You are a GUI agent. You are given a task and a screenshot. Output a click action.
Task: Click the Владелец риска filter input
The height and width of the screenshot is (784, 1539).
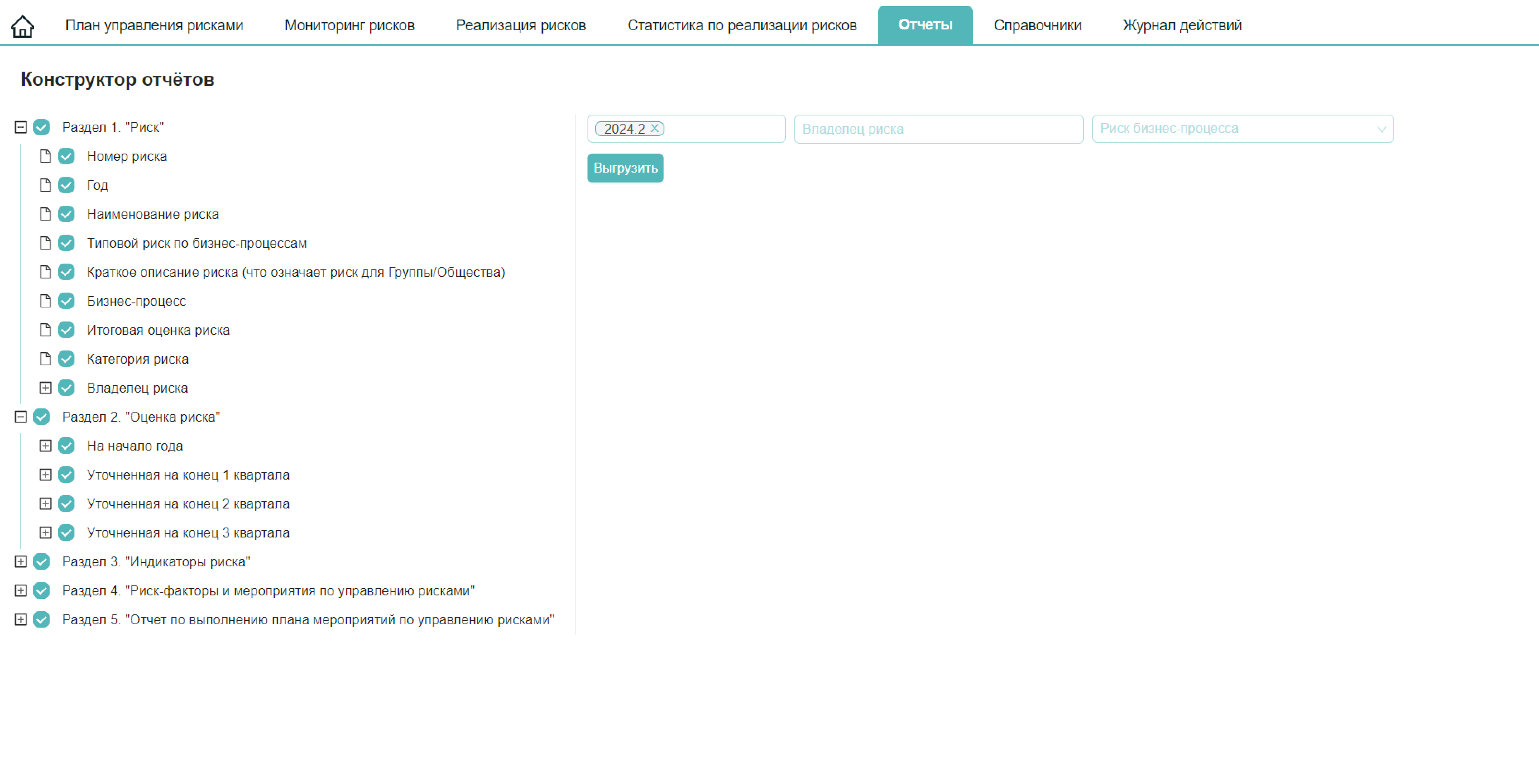click(x=939, y=129)
